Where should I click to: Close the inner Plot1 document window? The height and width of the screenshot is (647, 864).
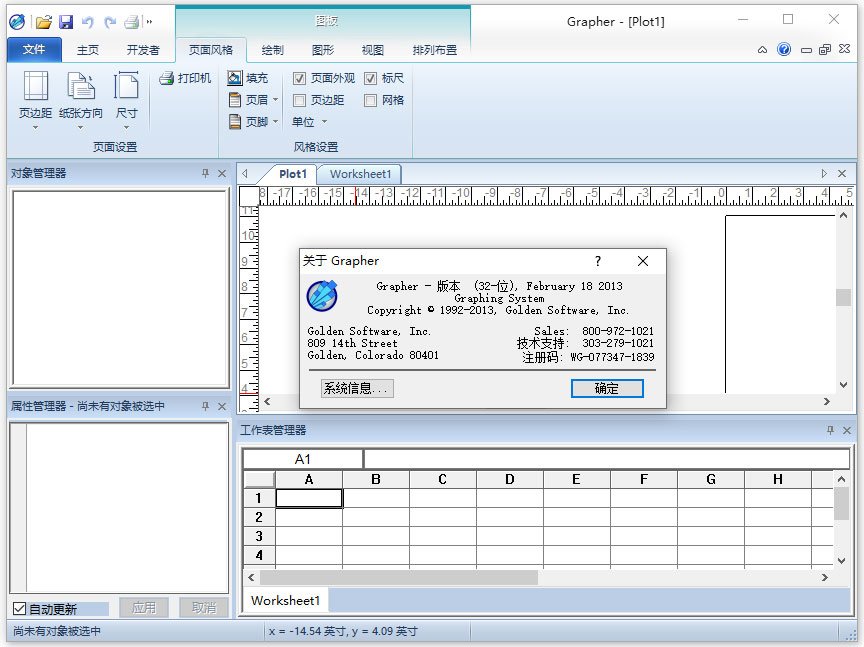(844, 49)
